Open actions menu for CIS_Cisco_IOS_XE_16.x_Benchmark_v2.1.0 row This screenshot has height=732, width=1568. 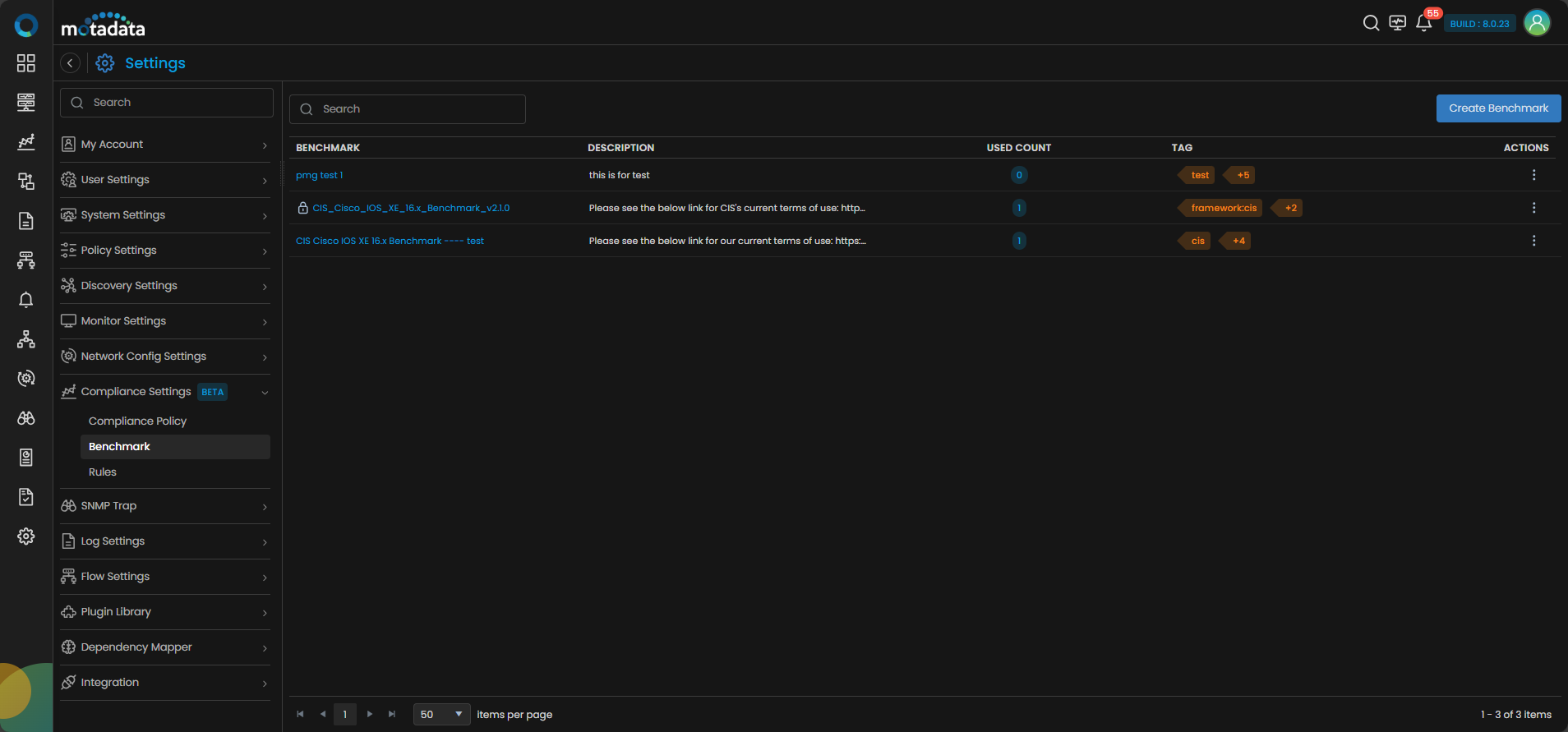pos(1533,208)
